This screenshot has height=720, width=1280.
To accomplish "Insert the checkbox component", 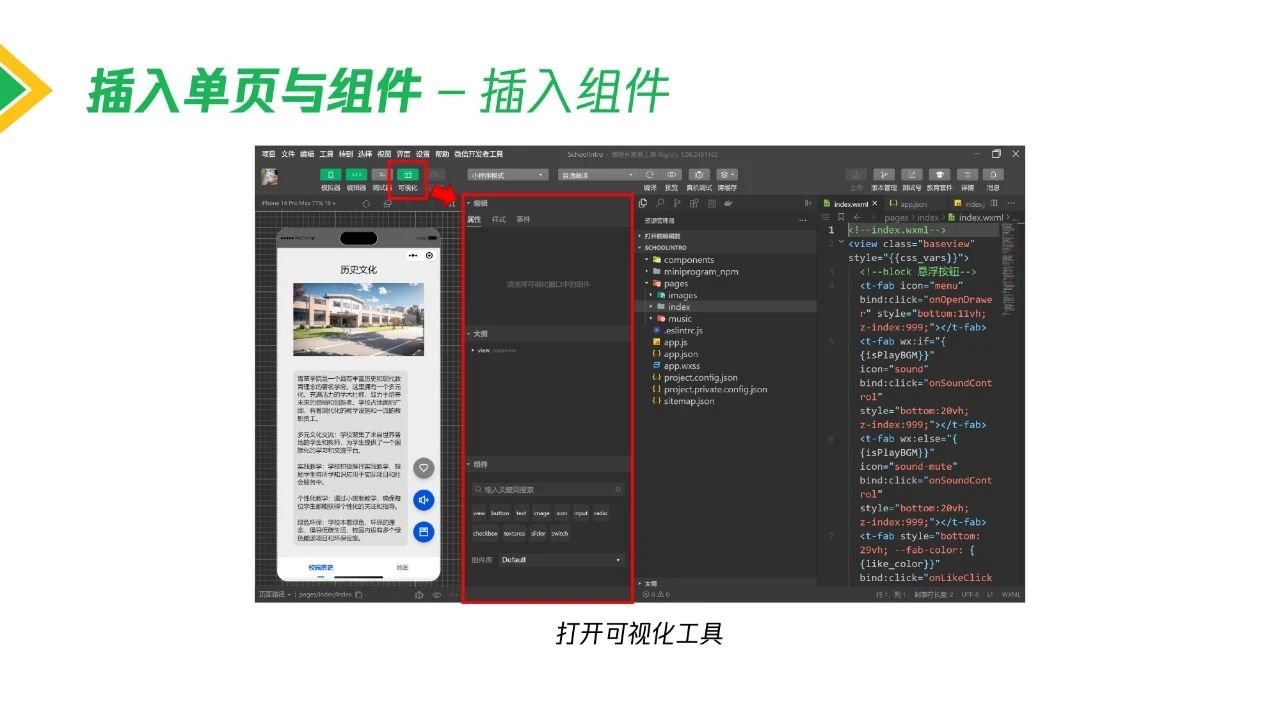I will coord(485,533).
